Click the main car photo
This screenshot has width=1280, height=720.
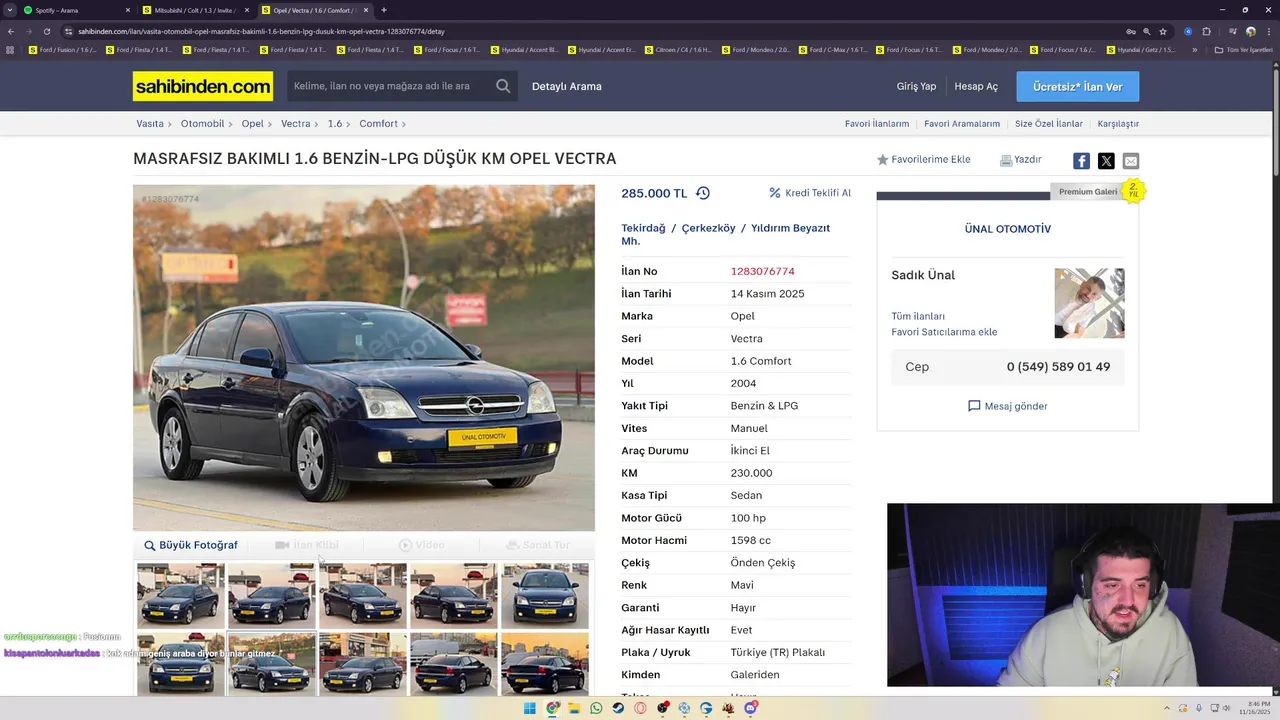364,358
